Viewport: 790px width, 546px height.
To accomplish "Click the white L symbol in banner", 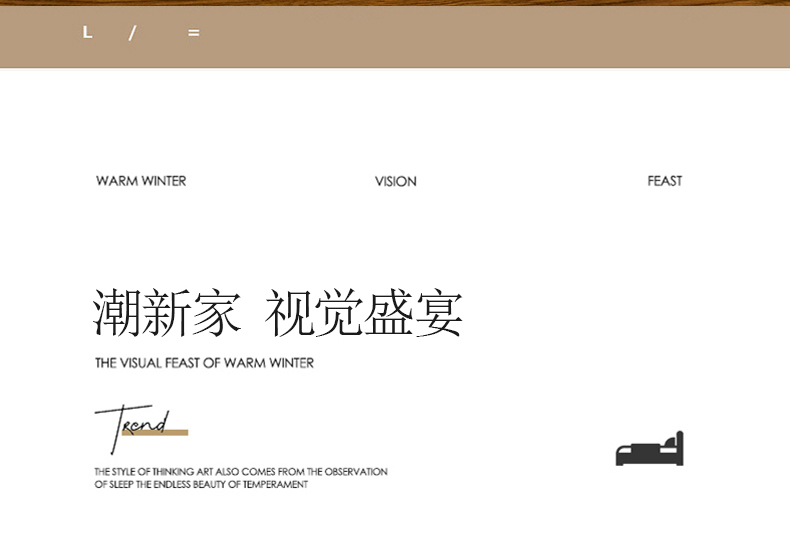I will click(87, 33).
